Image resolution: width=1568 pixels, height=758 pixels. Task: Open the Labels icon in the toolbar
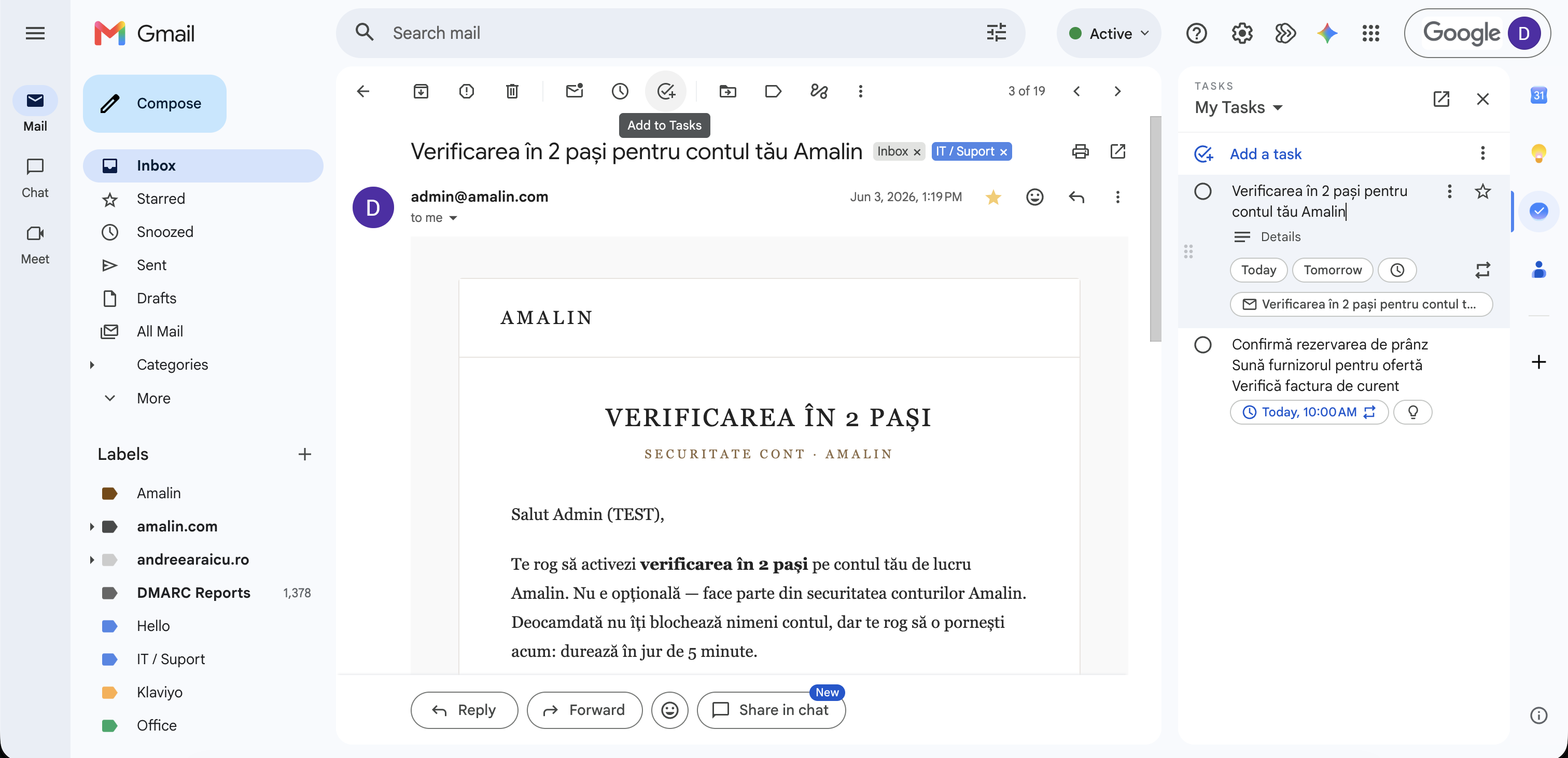[x=773, y=91]
